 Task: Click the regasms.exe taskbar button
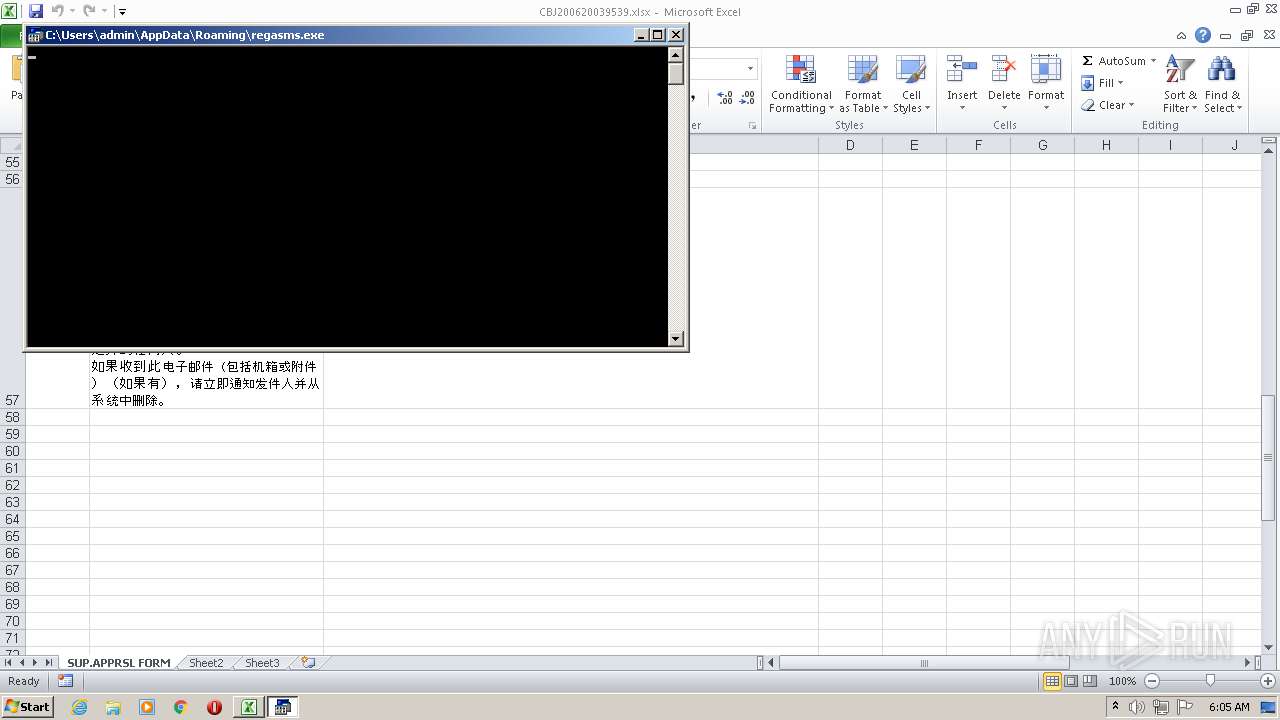point(283,707)
